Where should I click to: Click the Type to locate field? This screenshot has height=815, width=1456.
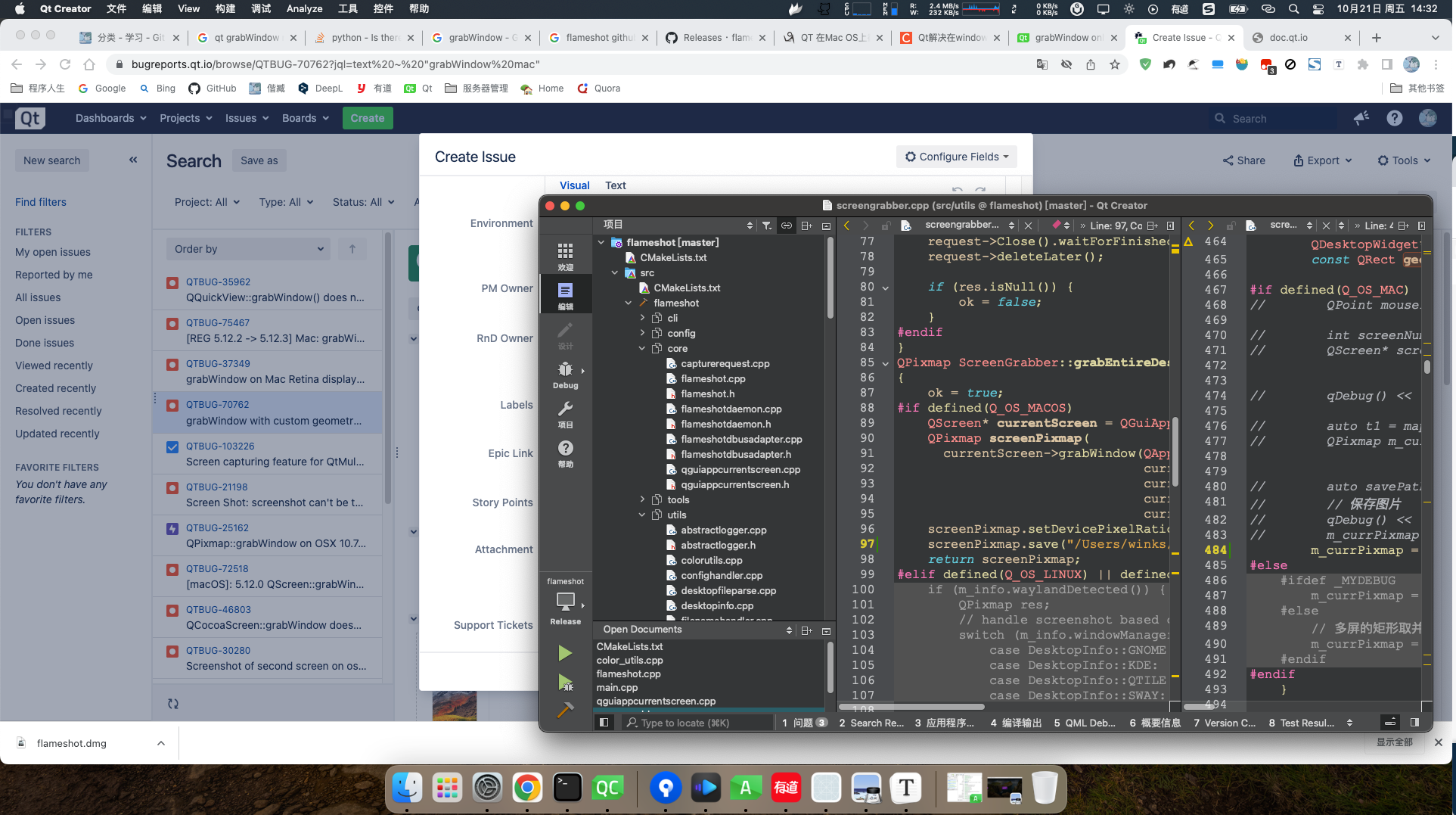coord(696,723)
